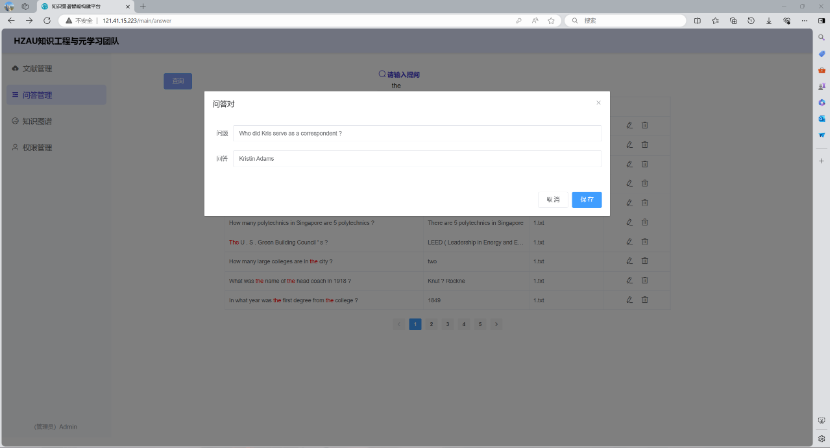The image size is (830, 448).
Task: Click the answer field containing Kristin Adams
Action: coord(417,158)
